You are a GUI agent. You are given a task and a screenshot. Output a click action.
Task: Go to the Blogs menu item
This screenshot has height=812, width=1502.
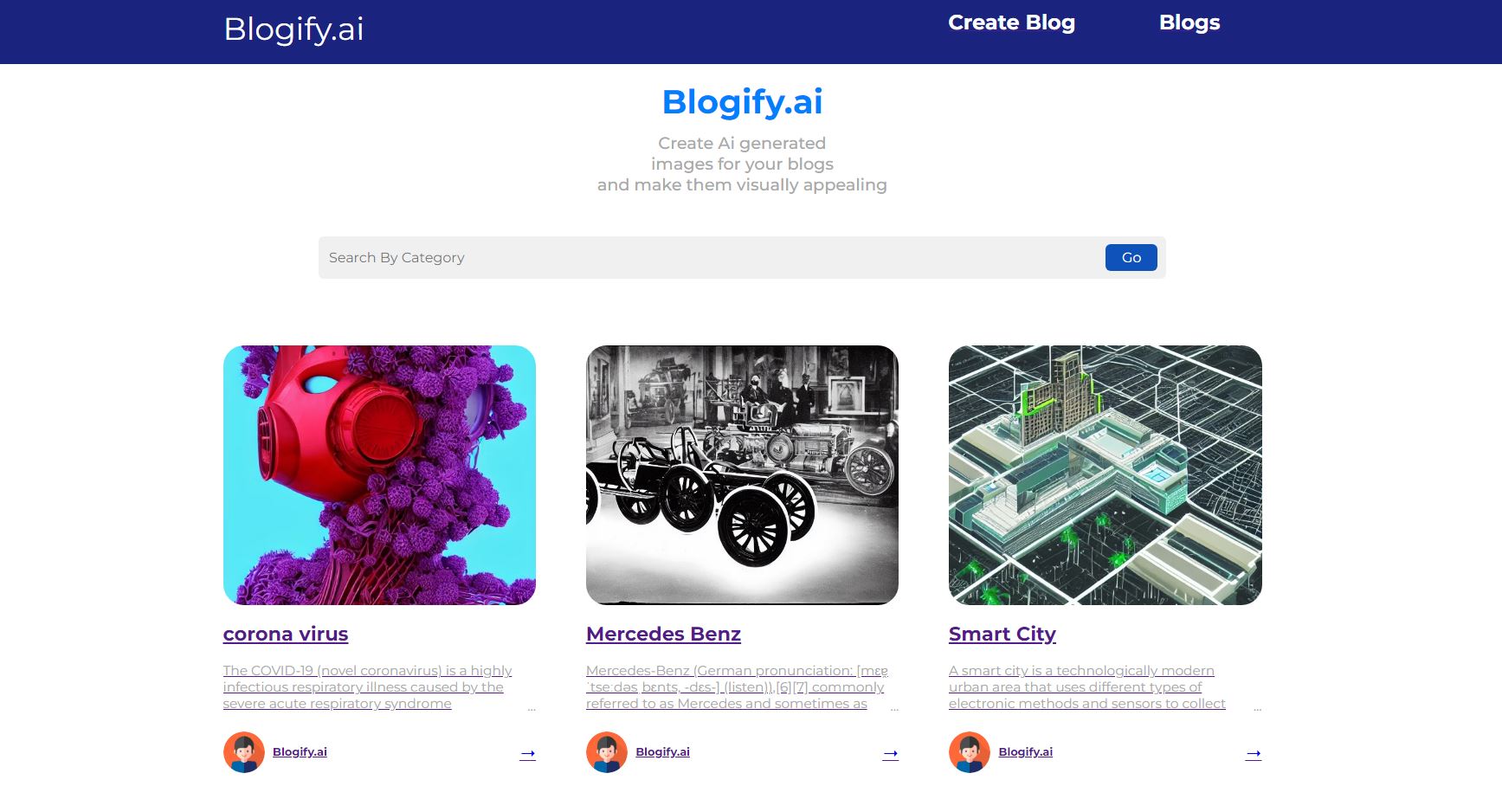(1189, 23)
